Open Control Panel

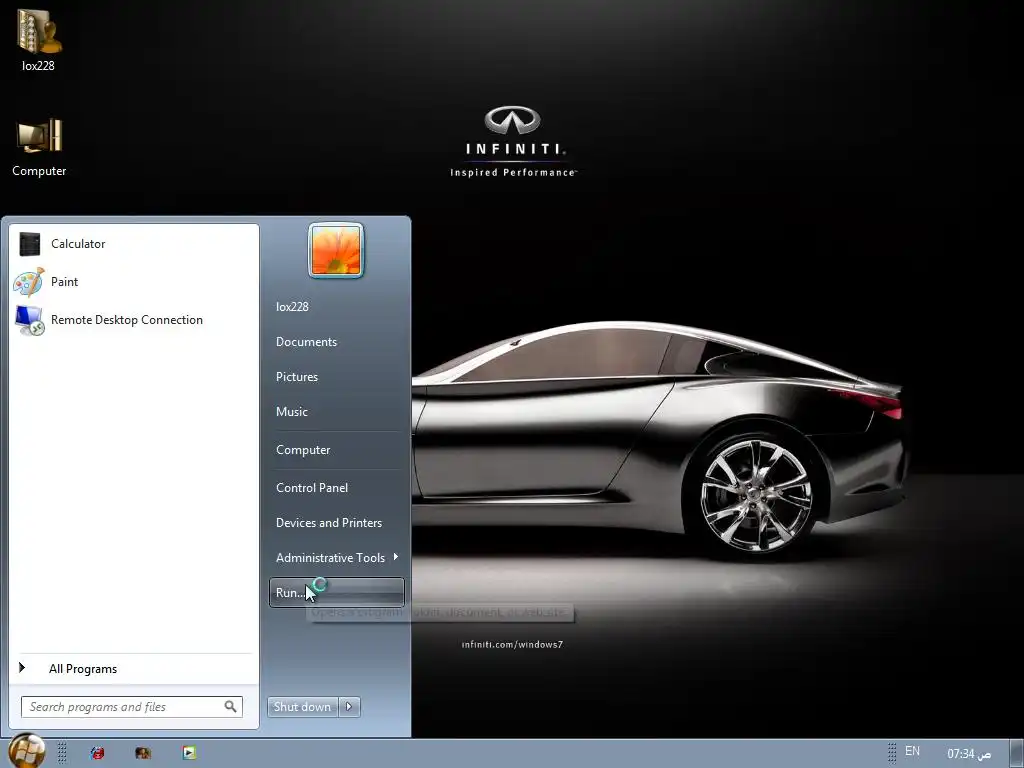tap(312, 488)
